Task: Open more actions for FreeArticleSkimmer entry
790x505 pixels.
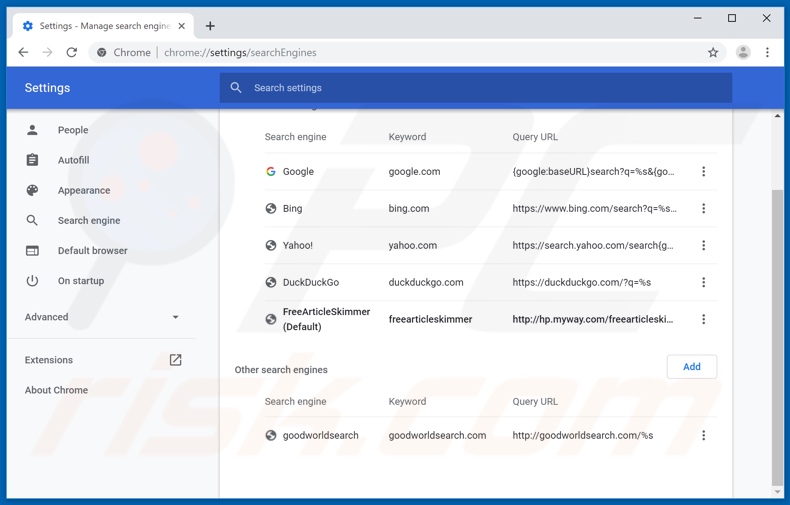Action: [x=703, y=320]
